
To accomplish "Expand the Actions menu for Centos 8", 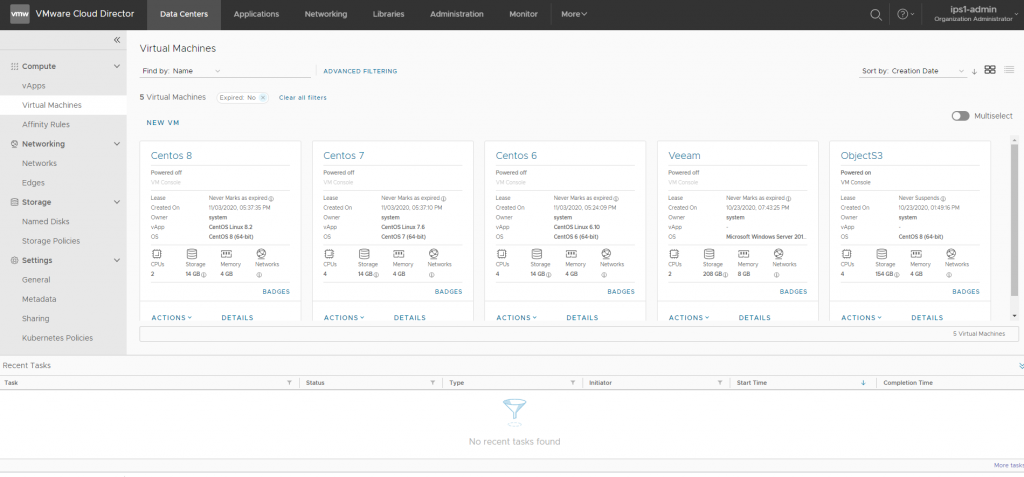I will (x=171, y=317).
